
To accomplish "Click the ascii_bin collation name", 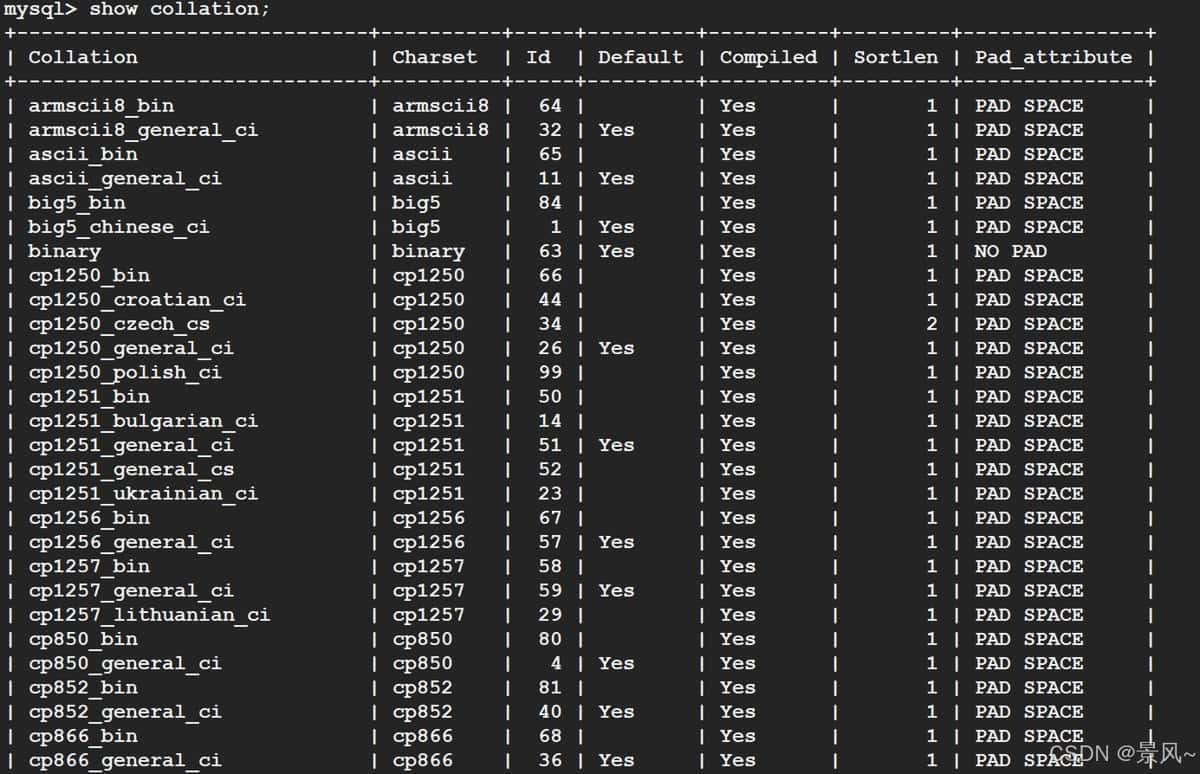I will click(83, 154).
